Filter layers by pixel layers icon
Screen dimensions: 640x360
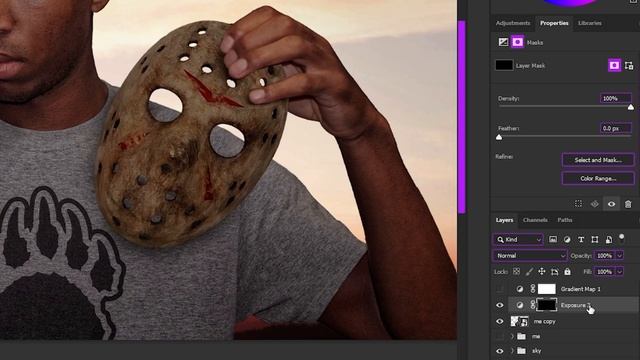(553, 240)
